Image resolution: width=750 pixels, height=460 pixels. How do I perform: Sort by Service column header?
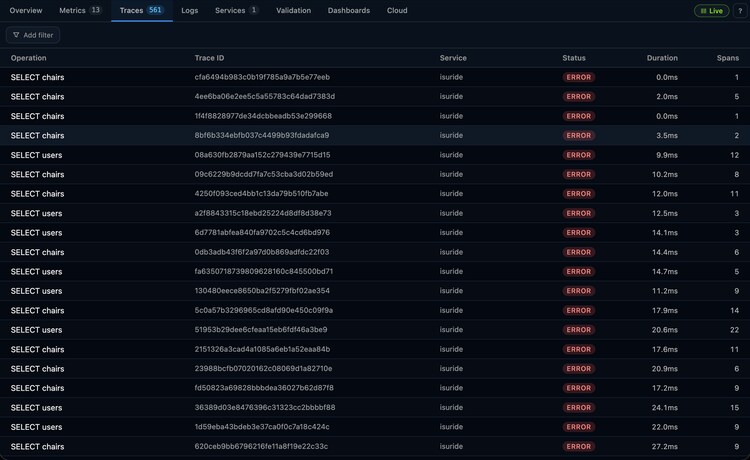[x=453, y=58]
